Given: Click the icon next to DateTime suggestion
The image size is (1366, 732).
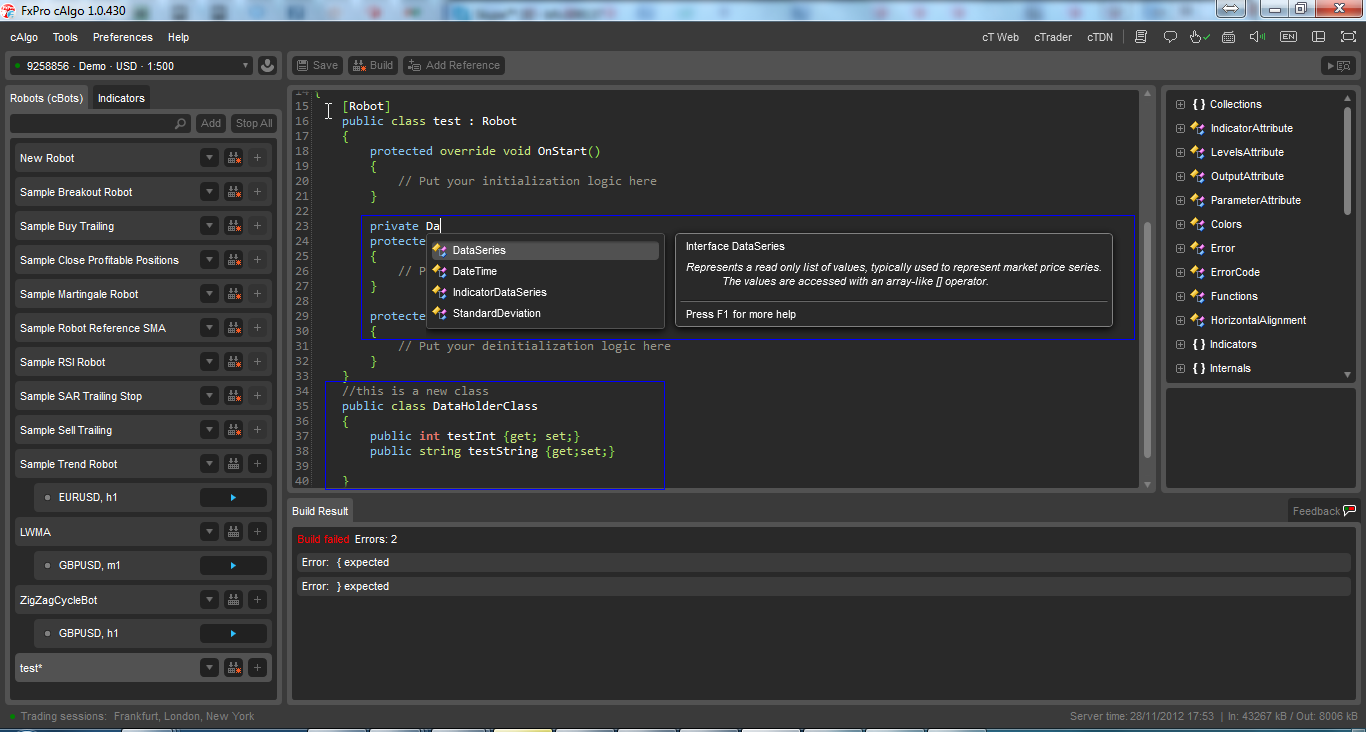Looking at the screenshot, I should click(440, 271).
